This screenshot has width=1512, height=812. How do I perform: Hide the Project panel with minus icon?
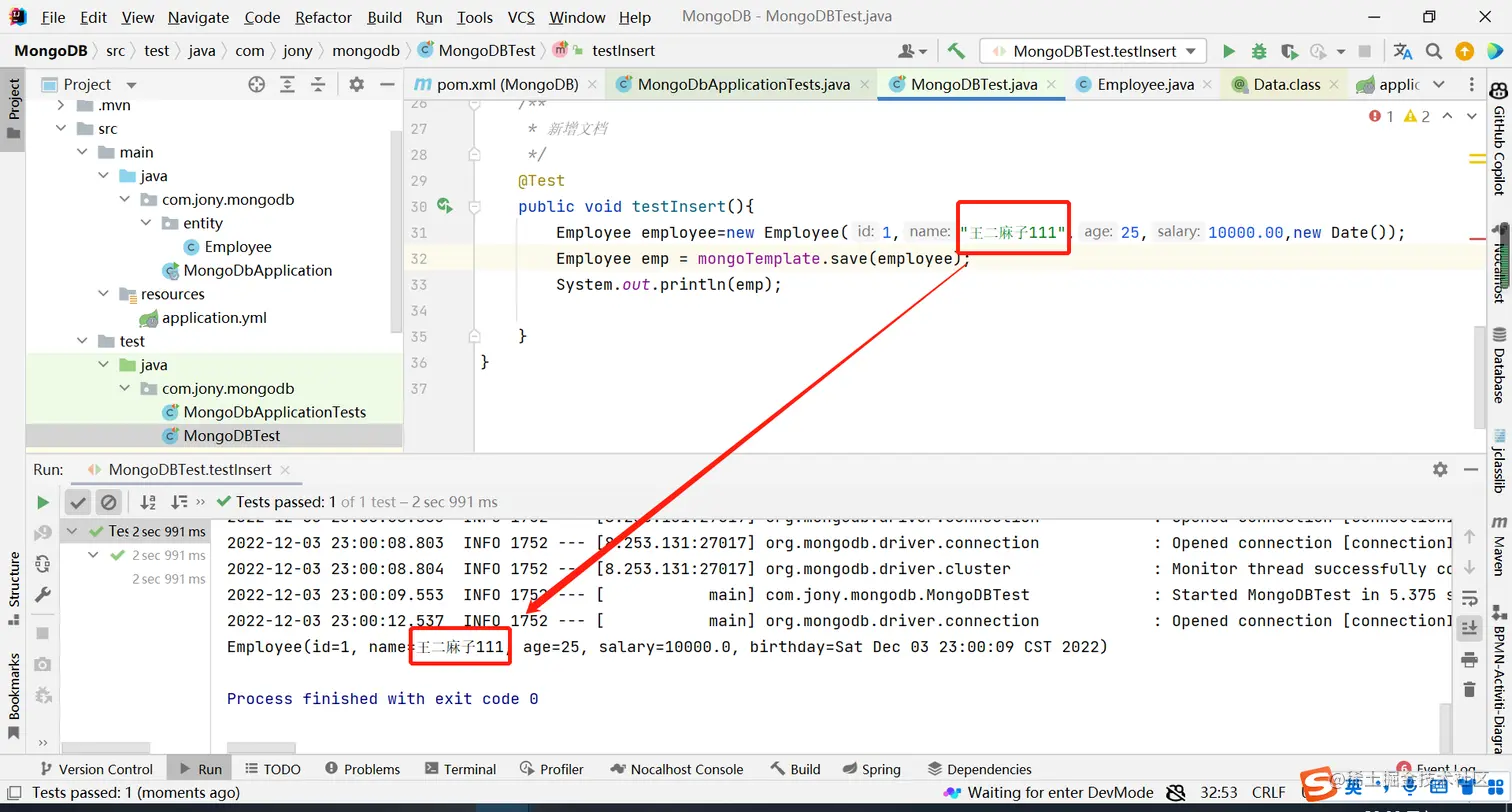[388, 85]
